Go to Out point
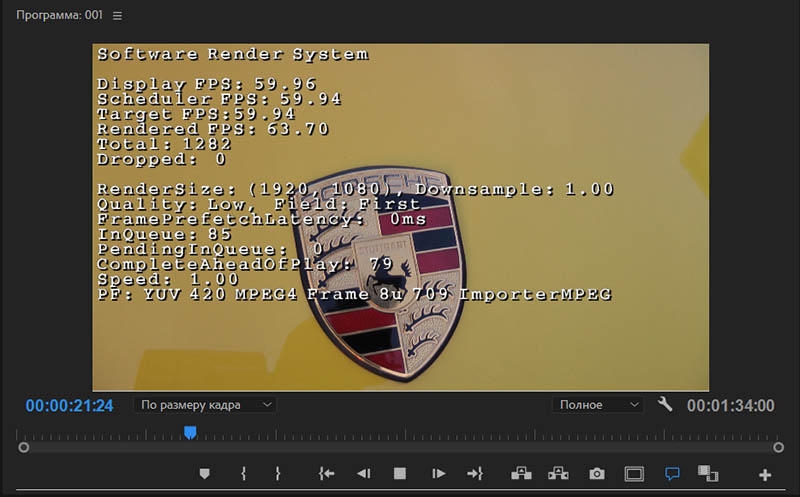Screen dimensions: 800x497 pyautogui.click(x=474, y=474)
